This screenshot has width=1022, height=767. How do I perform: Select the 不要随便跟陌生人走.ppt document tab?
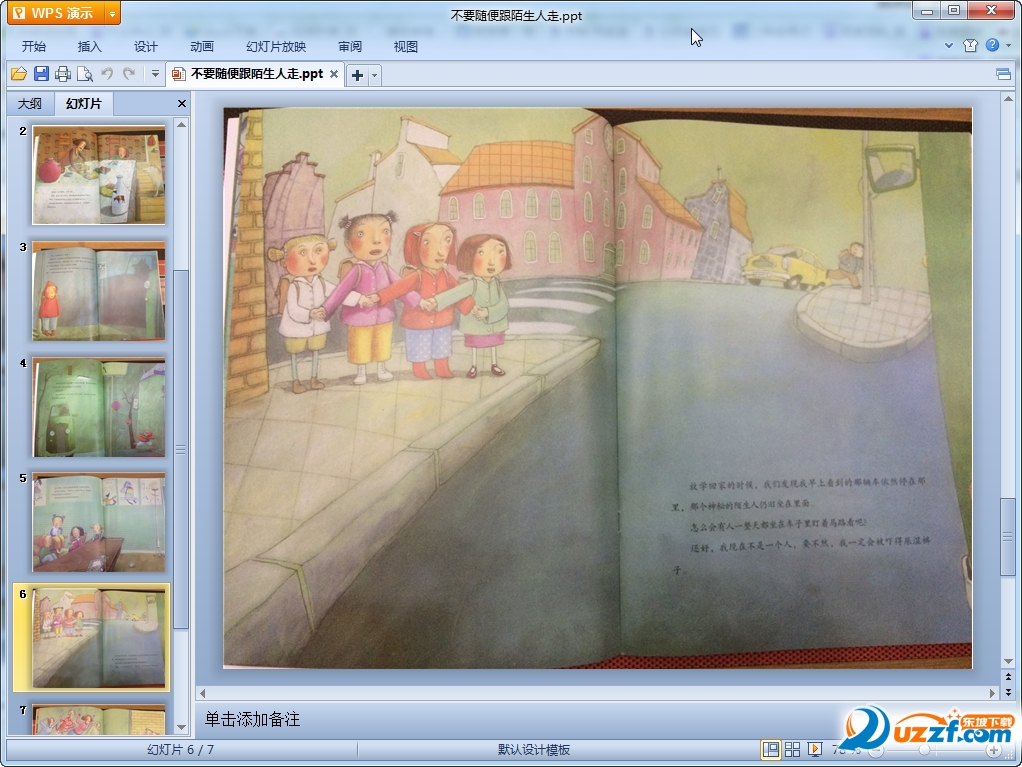coord(257,74)
